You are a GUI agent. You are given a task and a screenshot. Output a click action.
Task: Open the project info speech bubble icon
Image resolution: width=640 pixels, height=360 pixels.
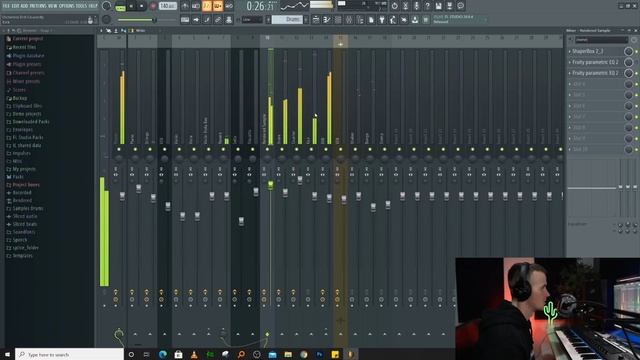pyautogui.click(x=460, y=6)
